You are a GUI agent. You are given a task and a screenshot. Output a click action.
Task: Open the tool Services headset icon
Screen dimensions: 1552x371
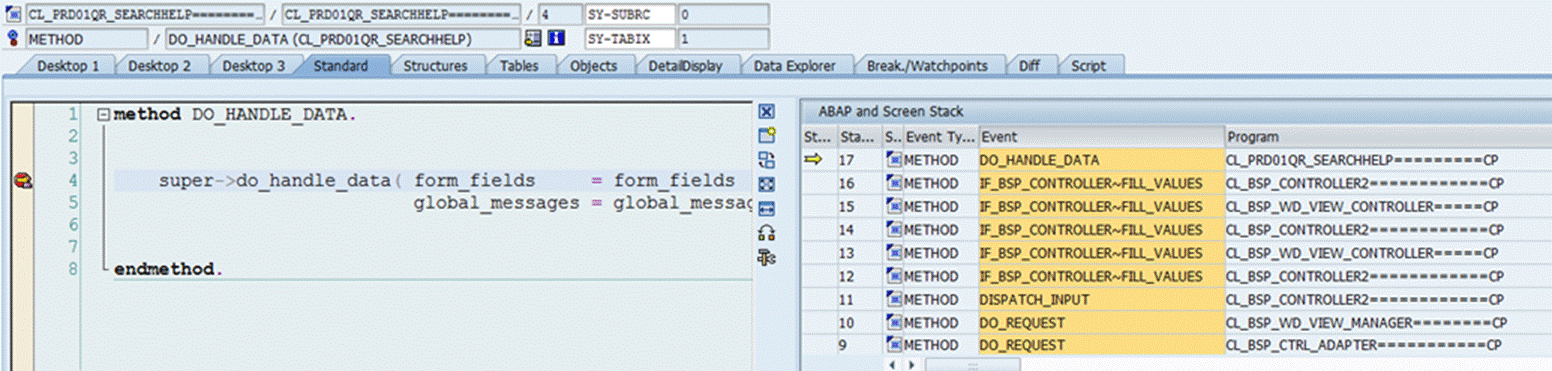point(767,233)
